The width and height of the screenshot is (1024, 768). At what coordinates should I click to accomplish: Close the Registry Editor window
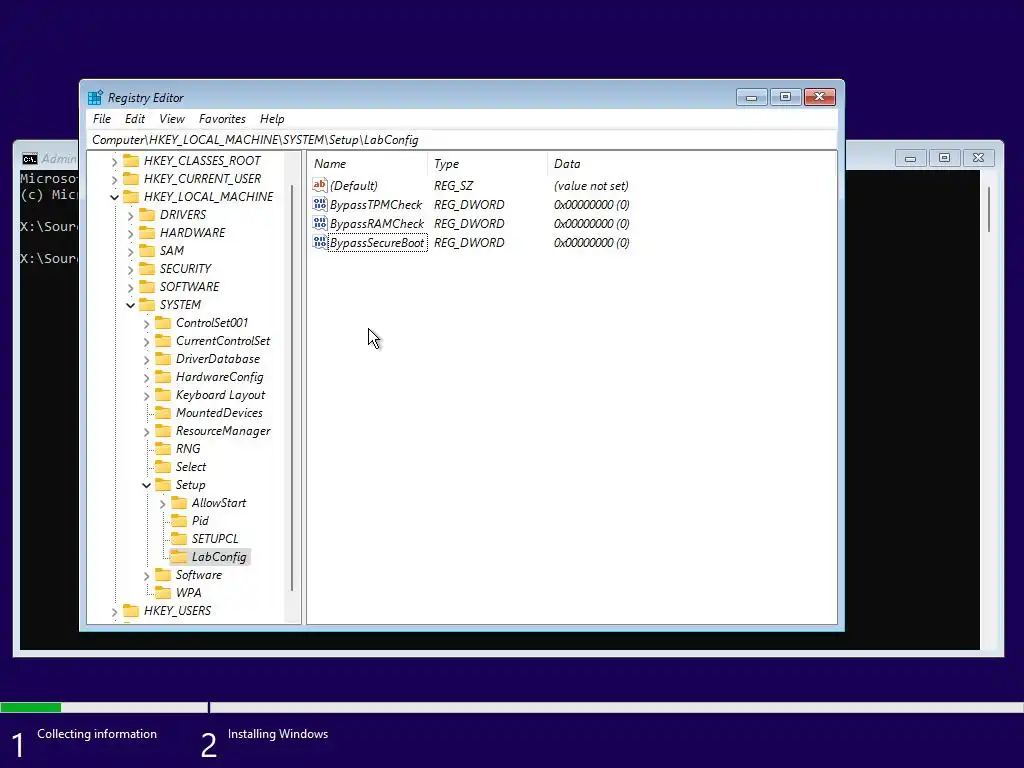(820, 97)
